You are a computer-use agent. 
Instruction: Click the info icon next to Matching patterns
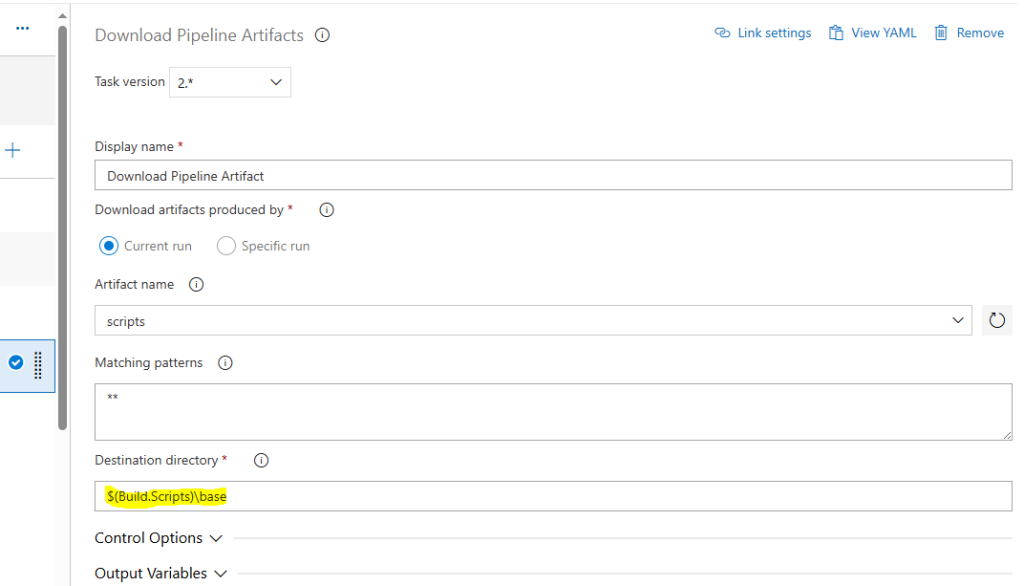tap(225, 363)
